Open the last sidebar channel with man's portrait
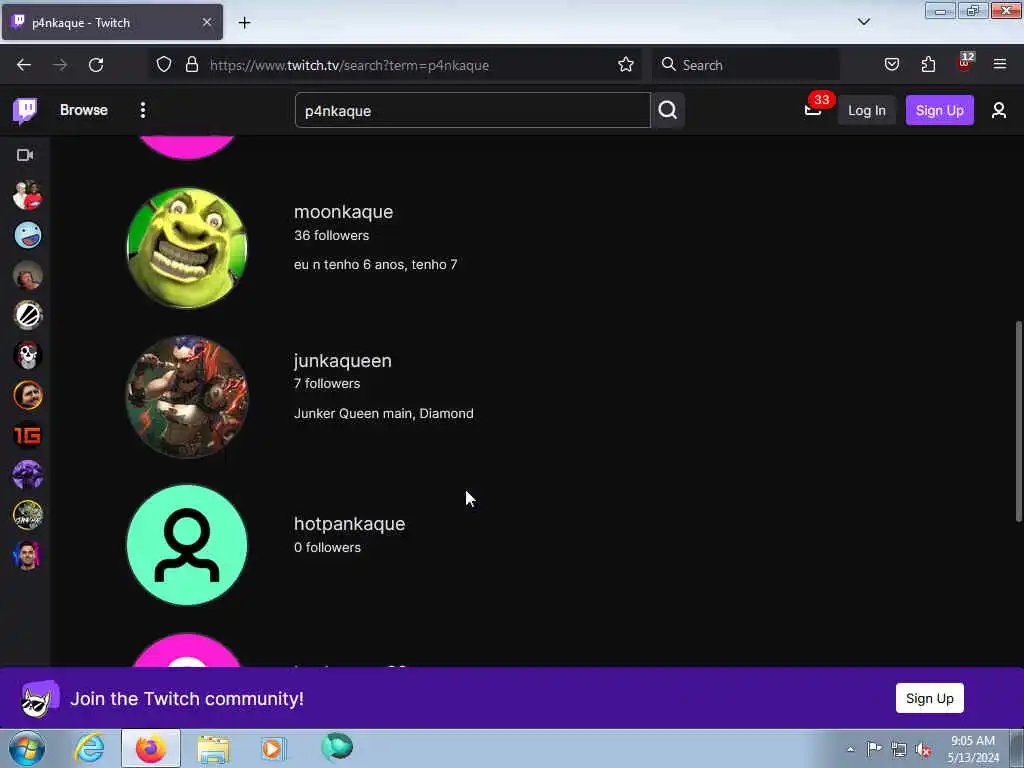 coord(27,555)
